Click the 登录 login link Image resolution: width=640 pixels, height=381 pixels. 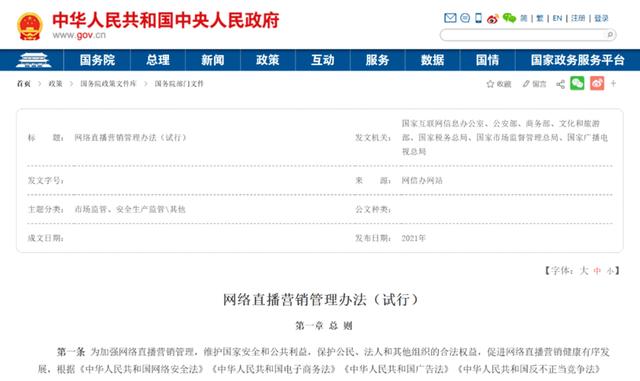coord(601,18)
